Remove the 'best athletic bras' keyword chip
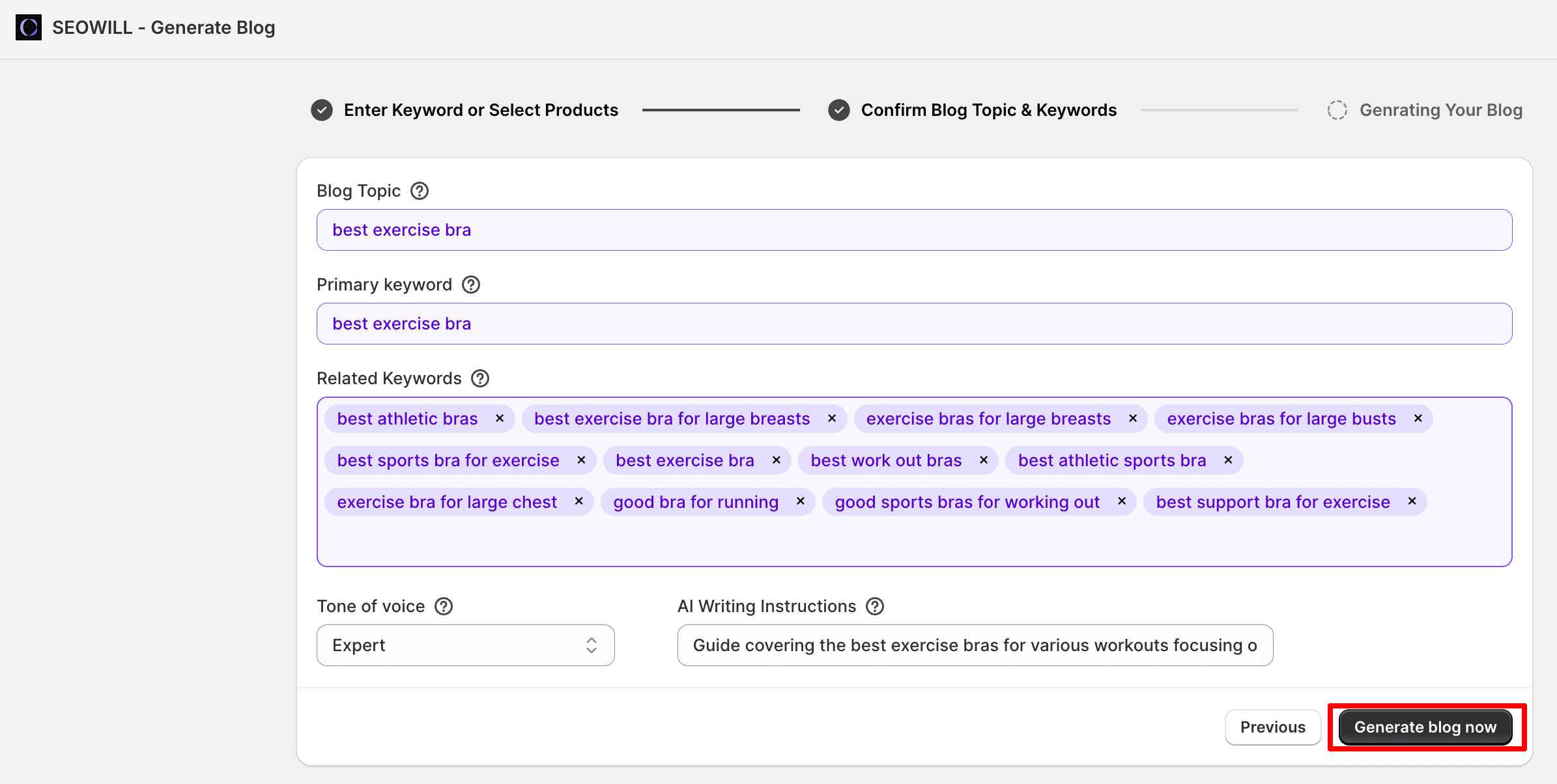The height and width of the screenshot is (784, 1557). click(500, 418)
